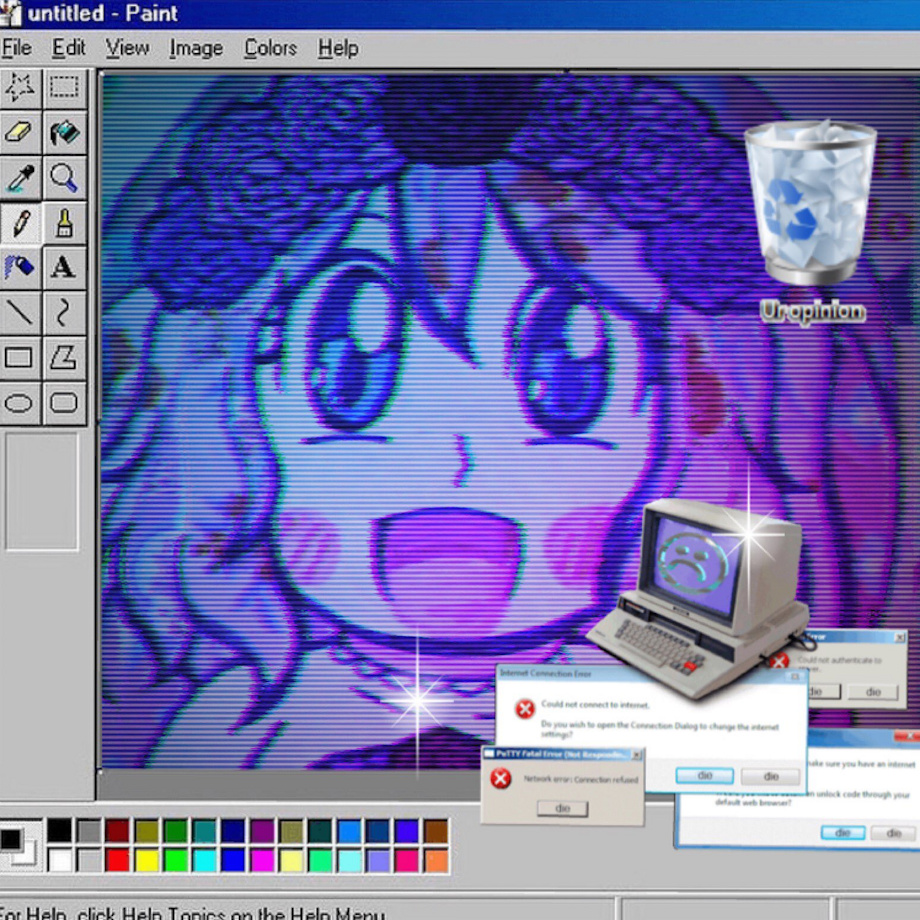
Task: Open the File menu
Action: tap(16, 48)
